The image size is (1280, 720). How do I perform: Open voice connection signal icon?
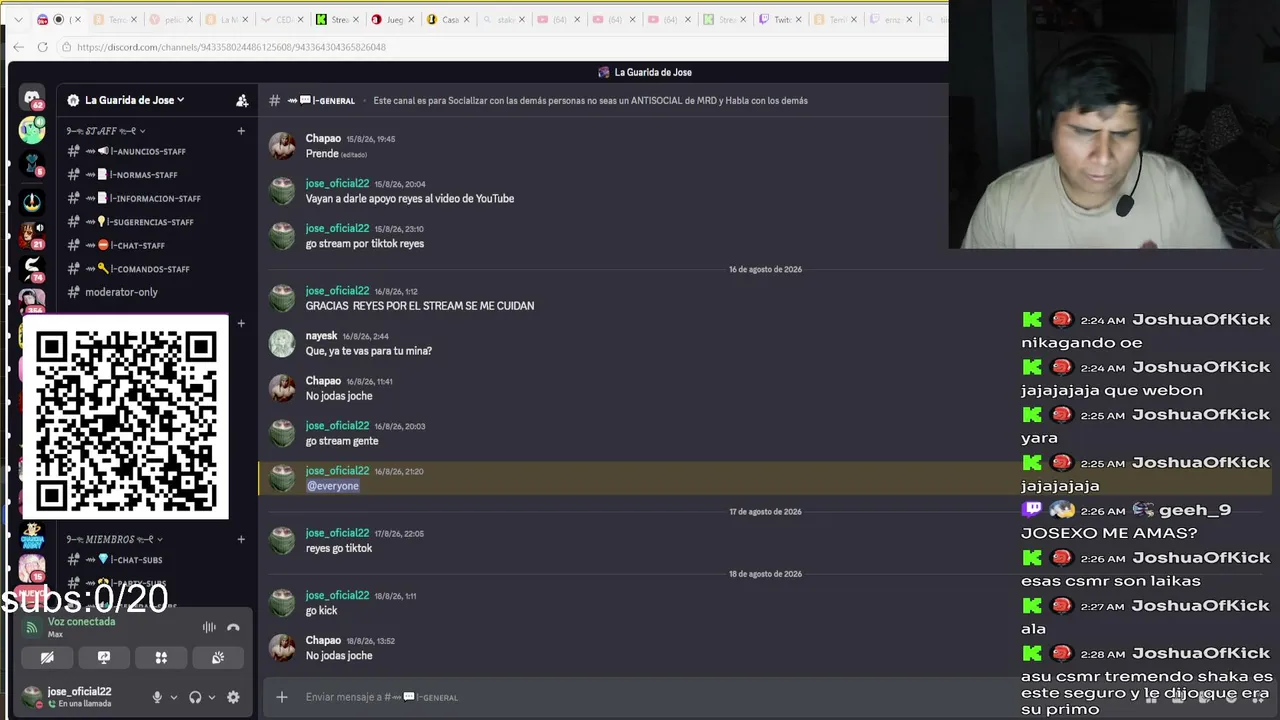coord(32,627)
